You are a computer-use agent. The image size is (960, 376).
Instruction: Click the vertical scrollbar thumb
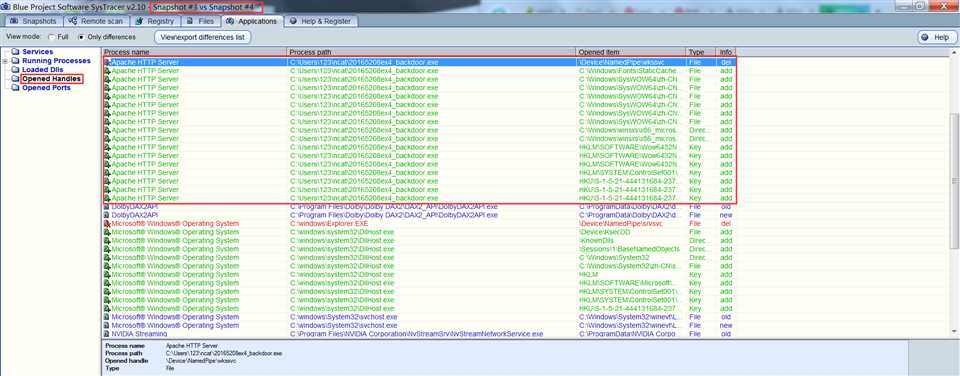point(954,181)
